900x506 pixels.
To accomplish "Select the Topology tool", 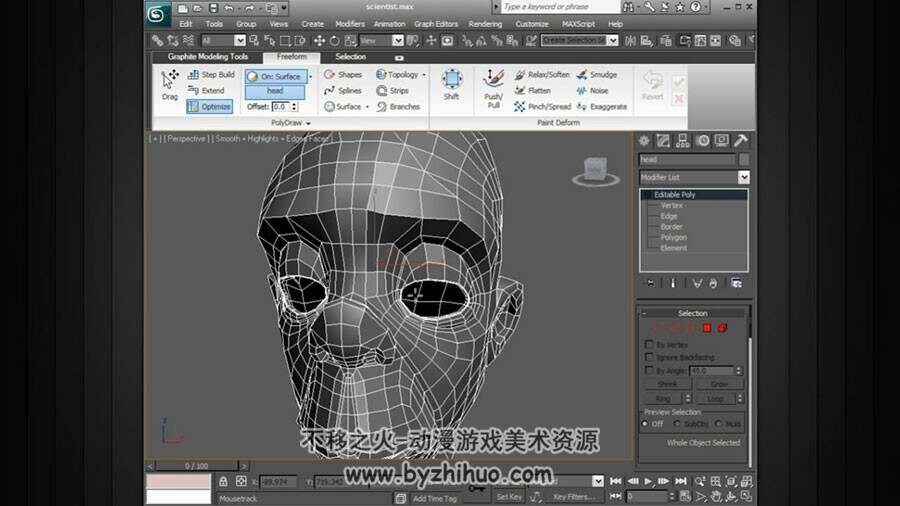I will point(397,75).
